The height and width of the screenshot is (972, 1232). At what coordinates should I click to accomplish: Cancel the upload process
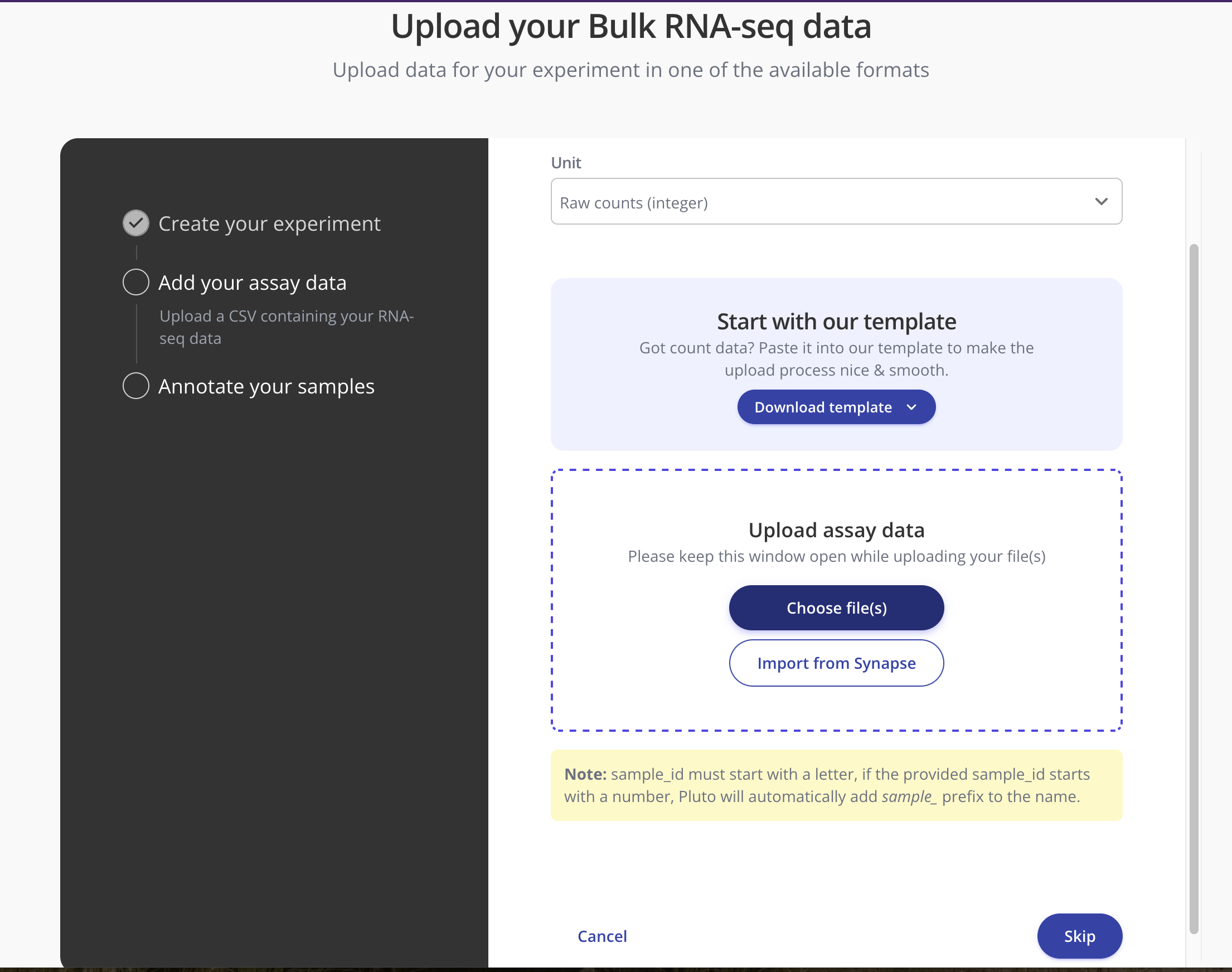tap(602, 936)
